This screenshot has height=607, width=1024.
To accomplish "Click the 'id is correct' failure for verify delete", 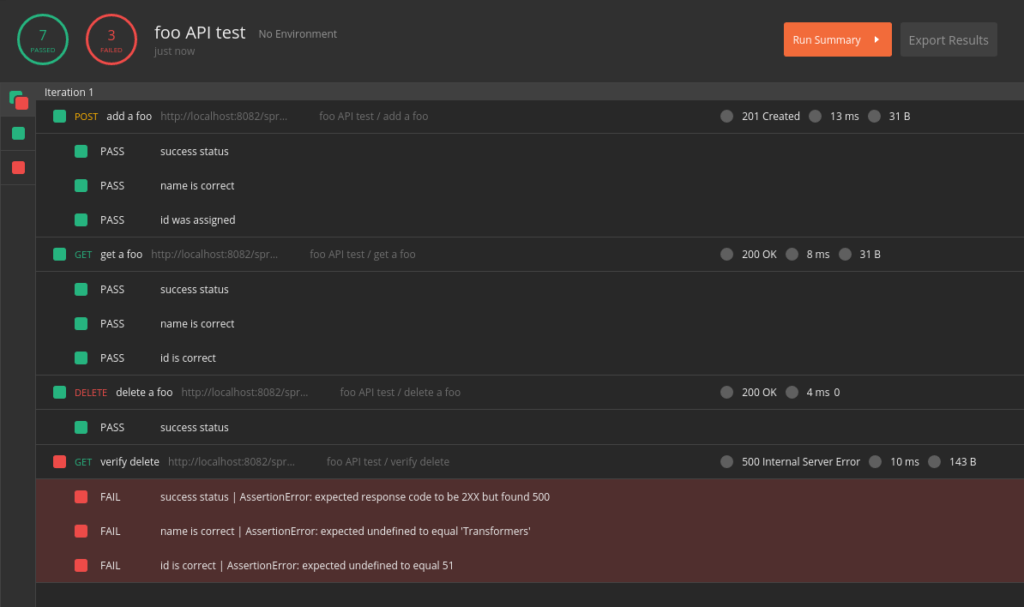I will (306, 565).
